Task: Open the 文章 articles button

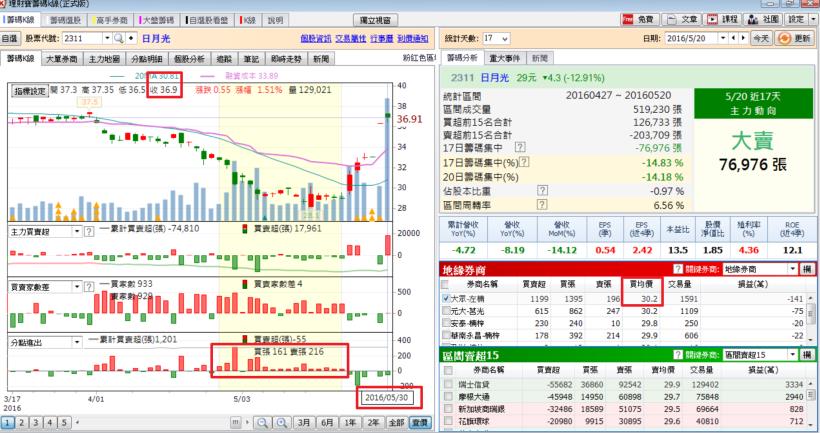Action: click(682, 19)
